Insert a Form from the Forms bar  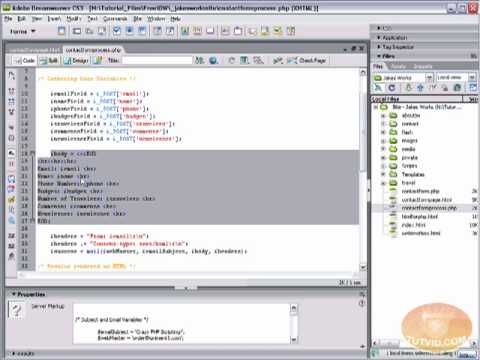click(x=62, y=31)
